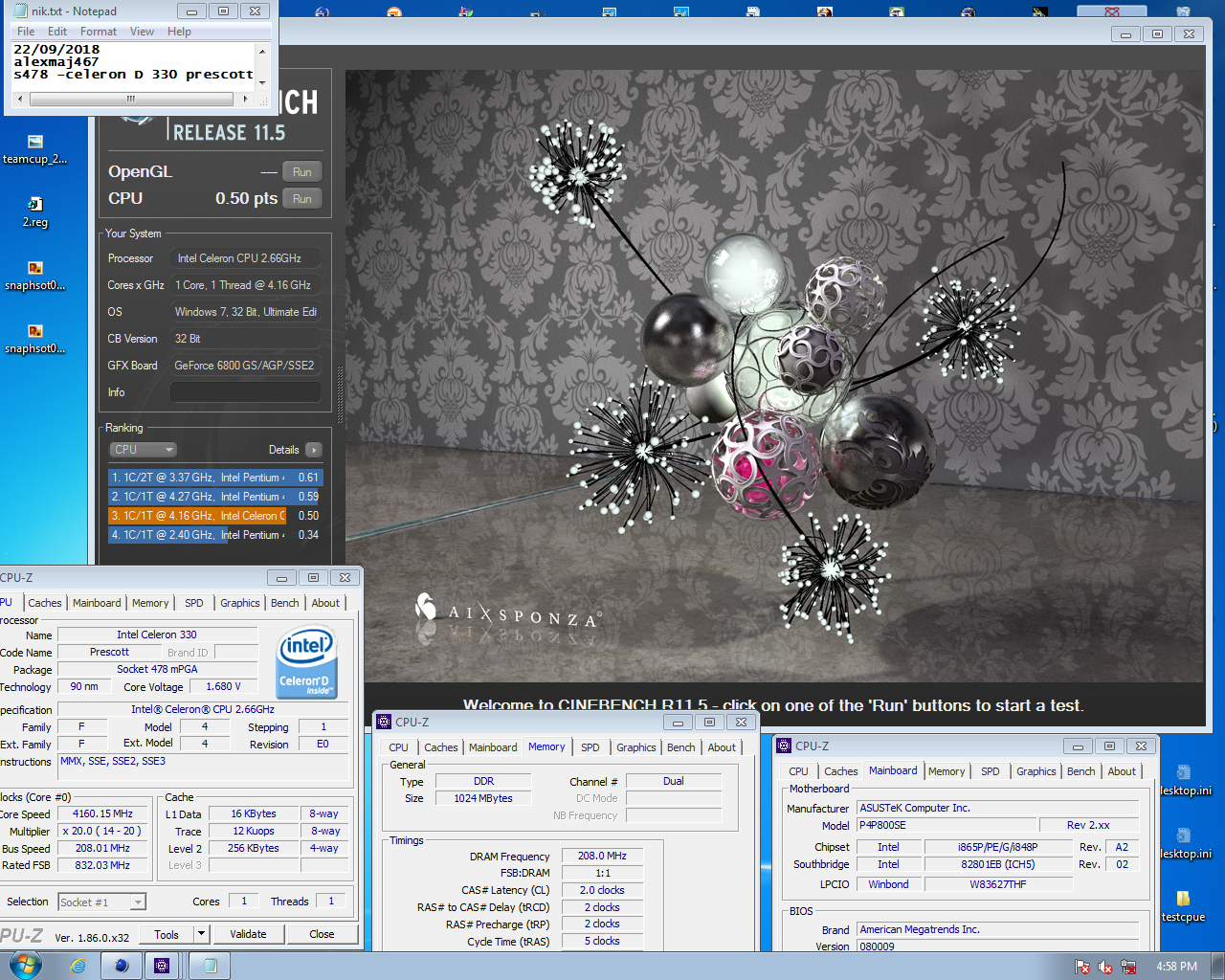Run the OpenGL benchmark in Cinebench
This screenshot has height=980, width=1225.
(302, 172)
